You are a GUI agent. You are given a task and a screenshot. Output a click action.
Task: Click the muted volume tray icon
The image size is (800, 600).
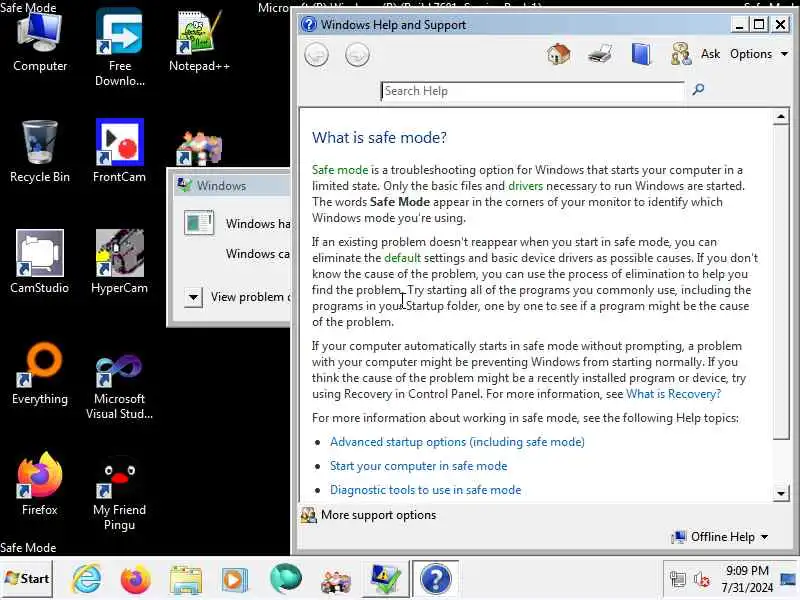tap(702, 579)
